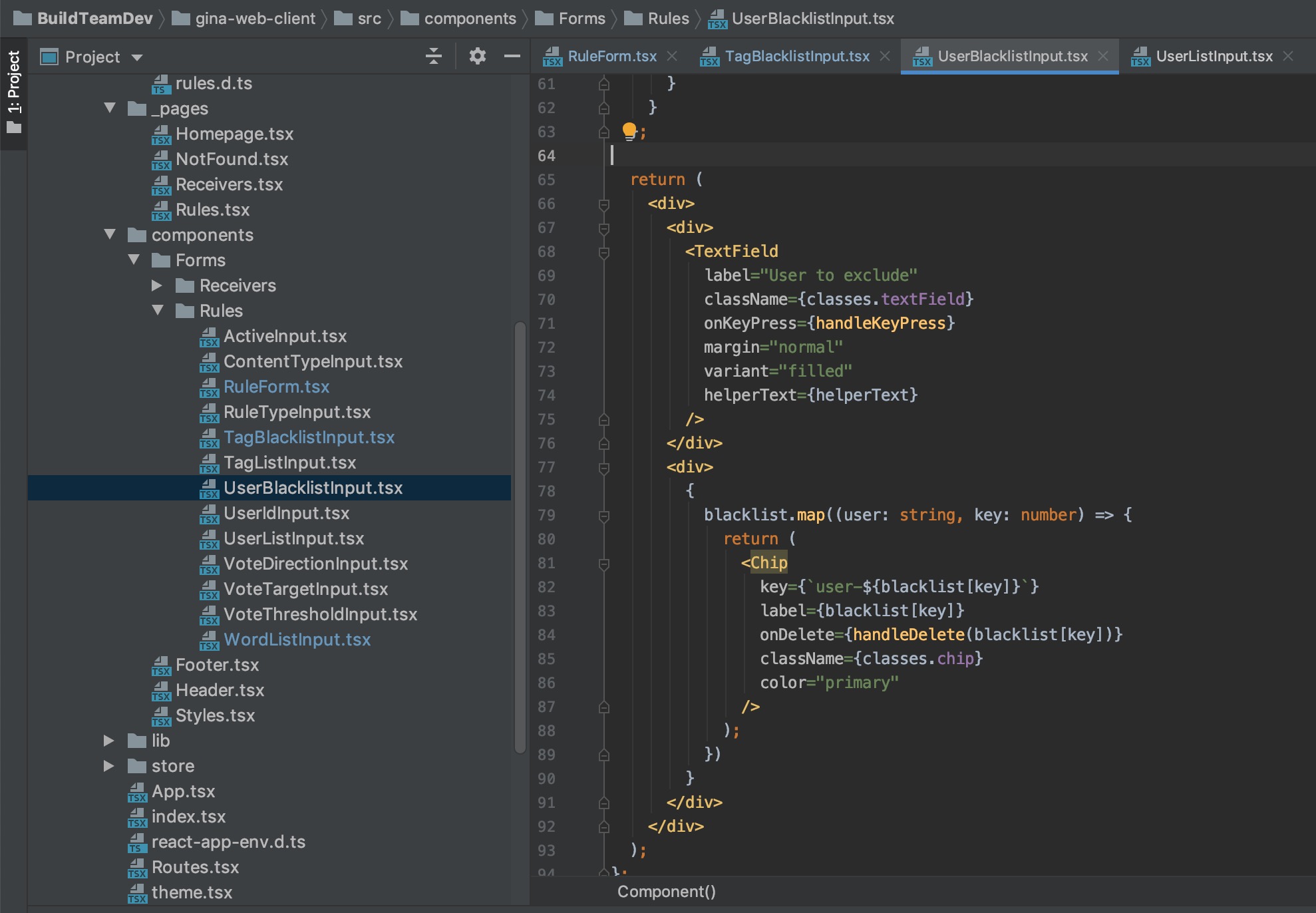Click the lightbulb quick-fix icon on line 63
1316x913 pixels.
(x=629, y=130)
